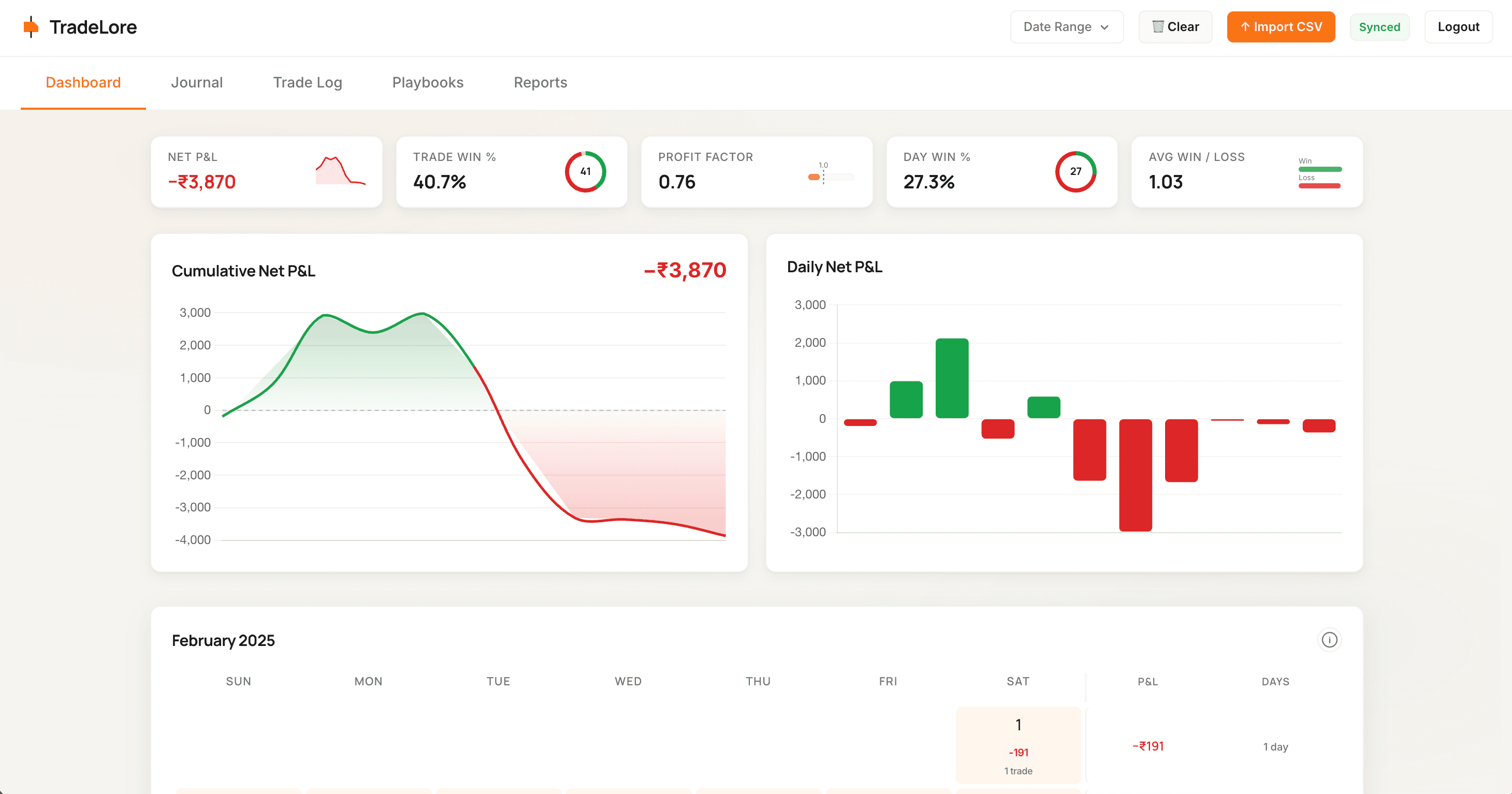The width and height of the screenshot is (1512, 794).
Task: Click the Day Win % donut showing 27
Action: [x=1075, y=171]
